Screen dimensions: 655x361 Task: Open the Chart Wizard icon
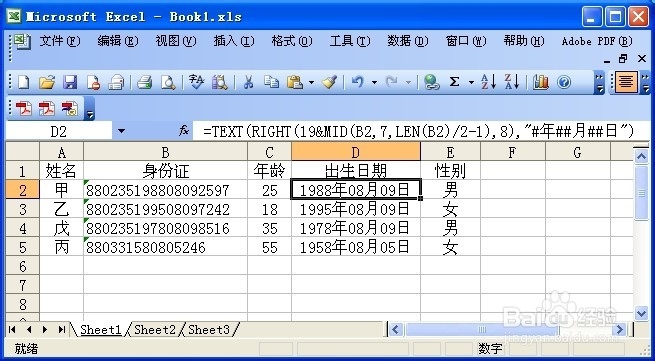tap(541, 82)
